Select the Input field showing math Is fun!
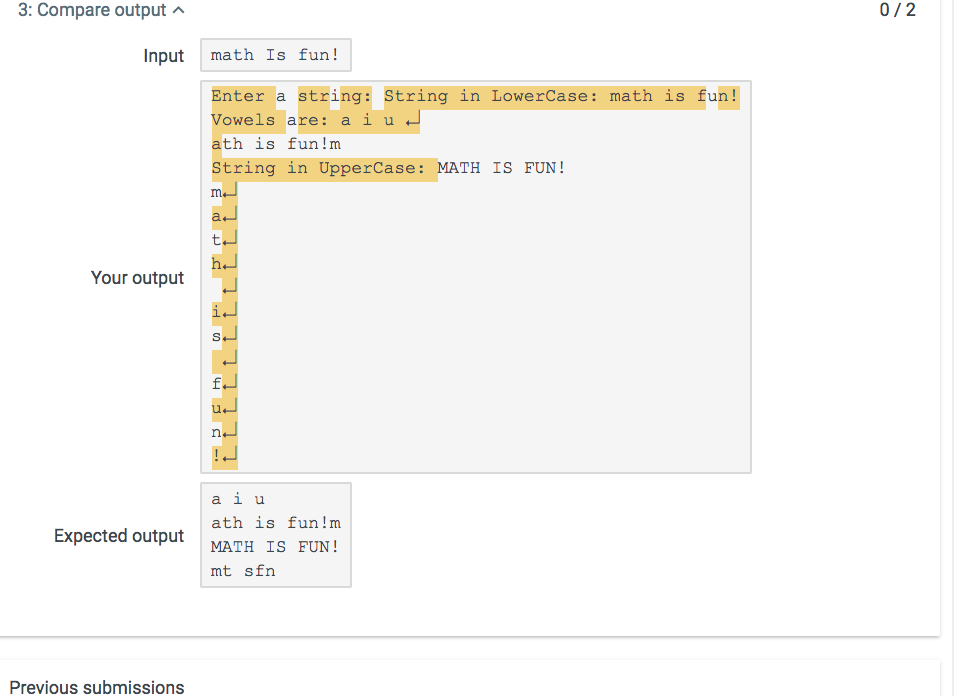 [275, 55]
